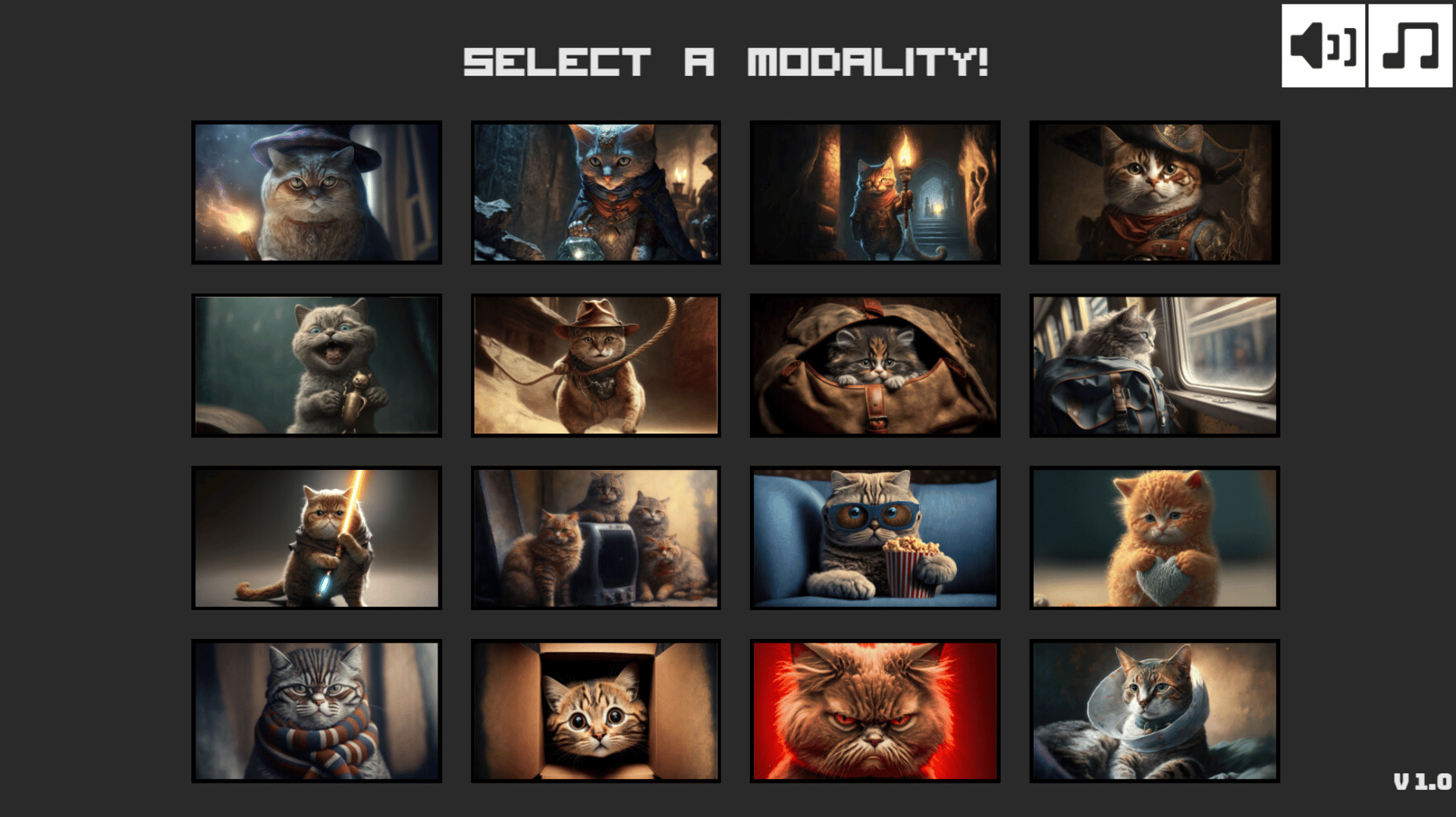Select the pirate hat cat thumbnail
Viewport: 1456px width, 817px height.
pyautogui.click(x=1154, y=193)
